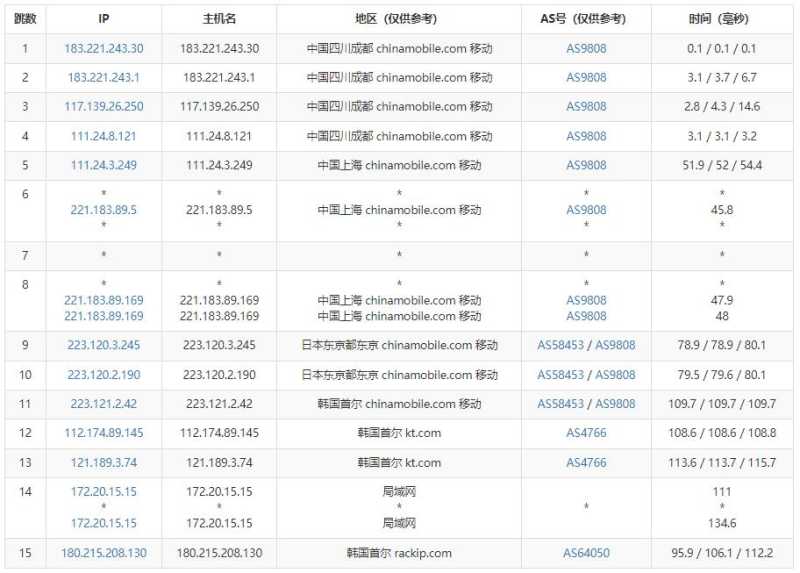Image resolution: width=800 pixels, height=573 pixels.
Task: Open the 183.221.243.30 link in IP column
Action: (104, 48)
